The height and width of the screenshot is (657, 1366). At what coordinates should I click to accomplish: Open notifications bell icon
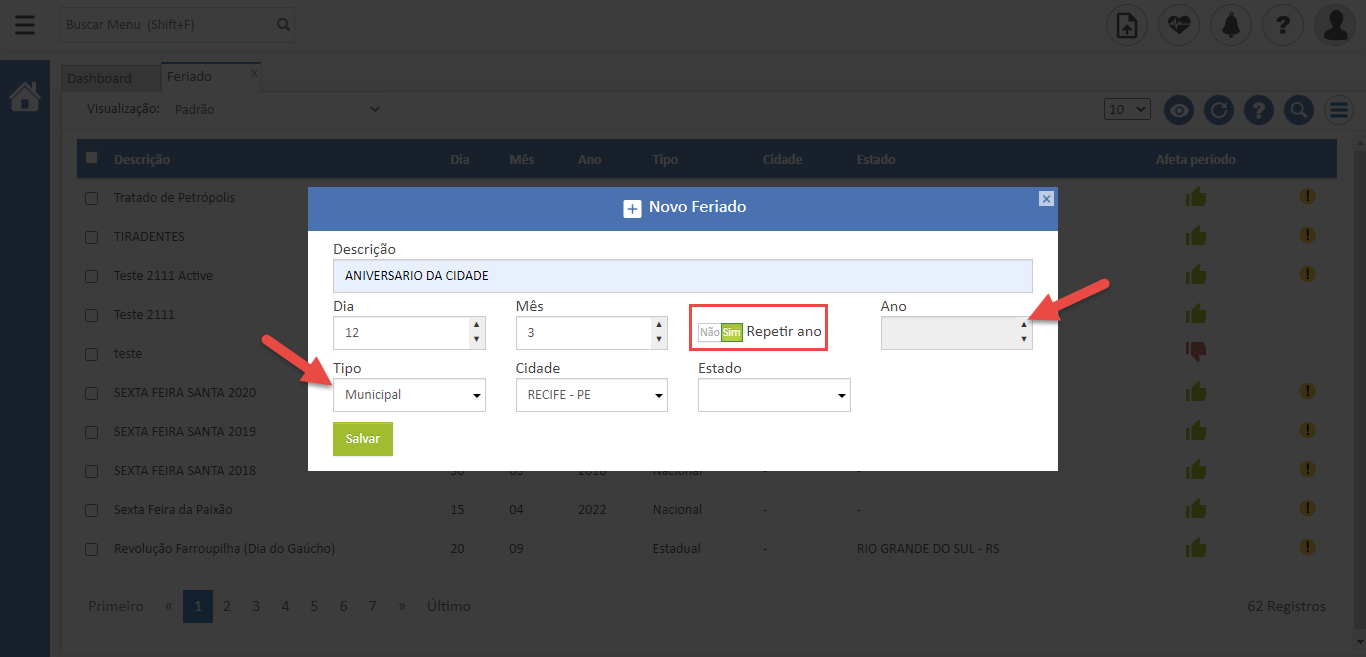coord(1231,26)
